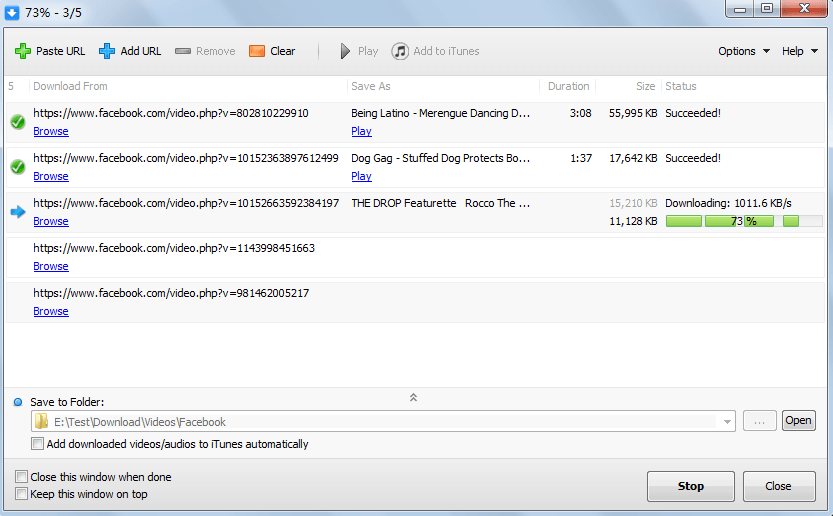Click the green Paste URL plus icon
The image size is (833, 516).
[23, 51]
